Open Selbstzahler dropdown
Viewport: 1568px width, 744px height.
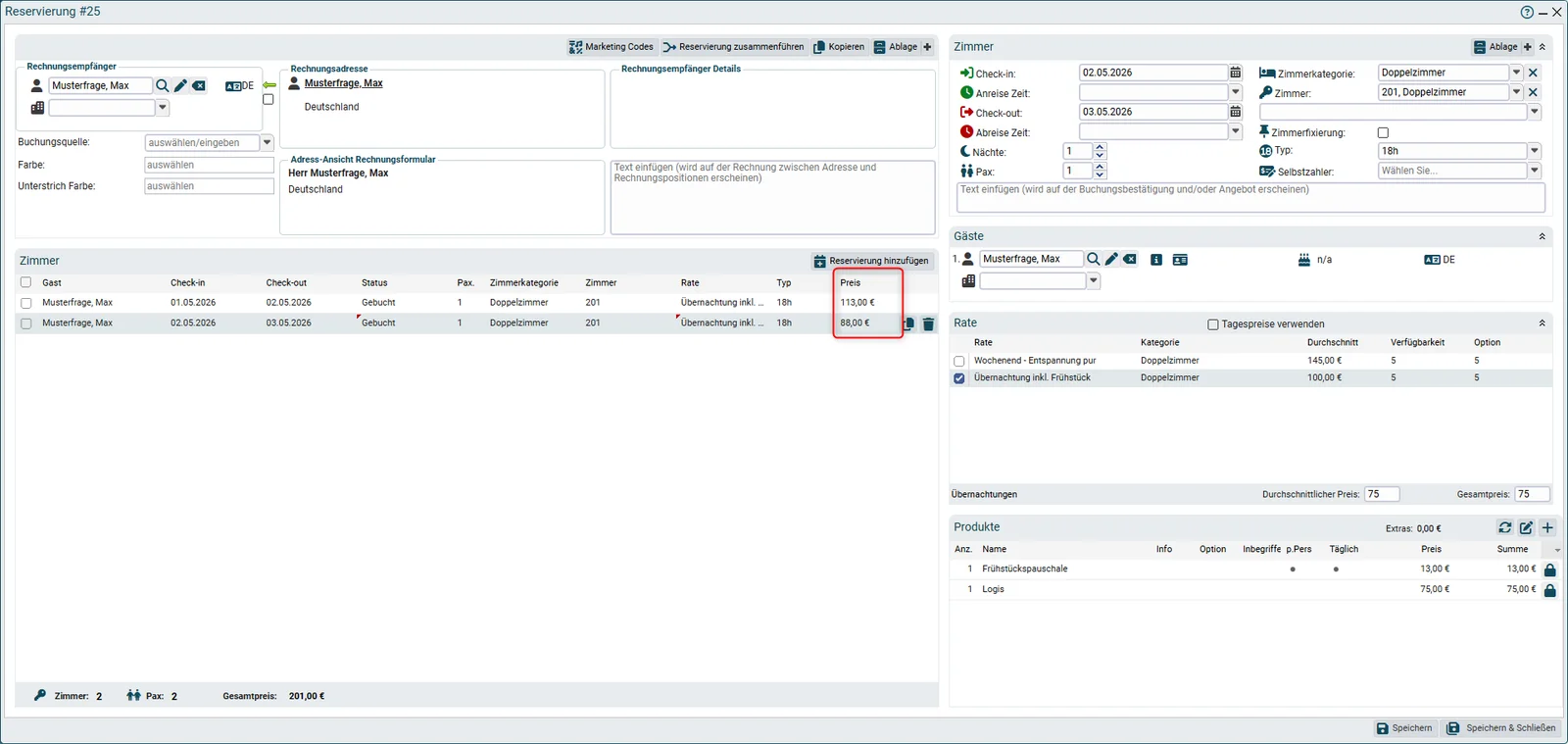click(x=1535, y=171)
